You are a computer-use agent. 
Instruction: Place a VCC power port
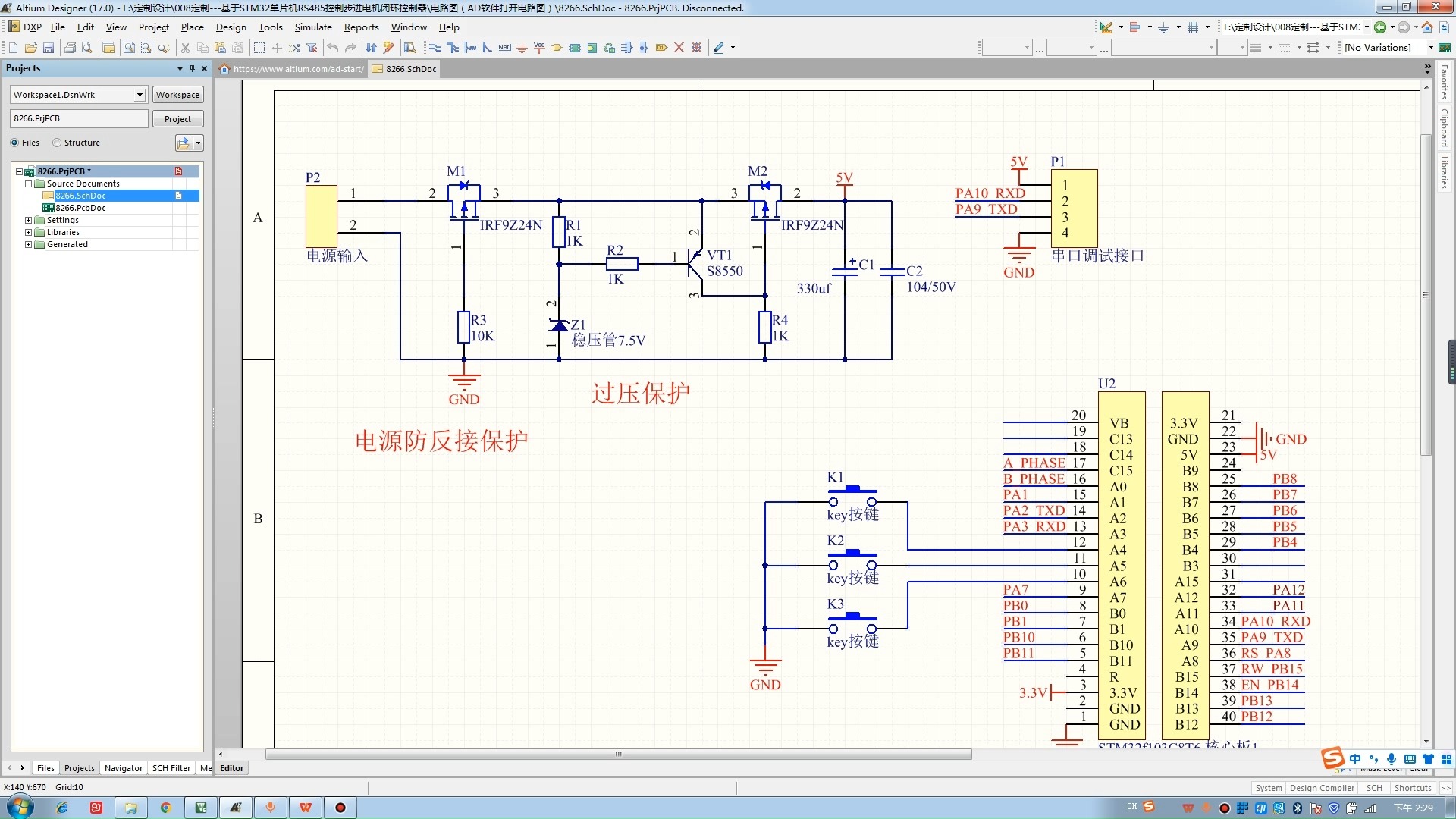pos(539,48)
